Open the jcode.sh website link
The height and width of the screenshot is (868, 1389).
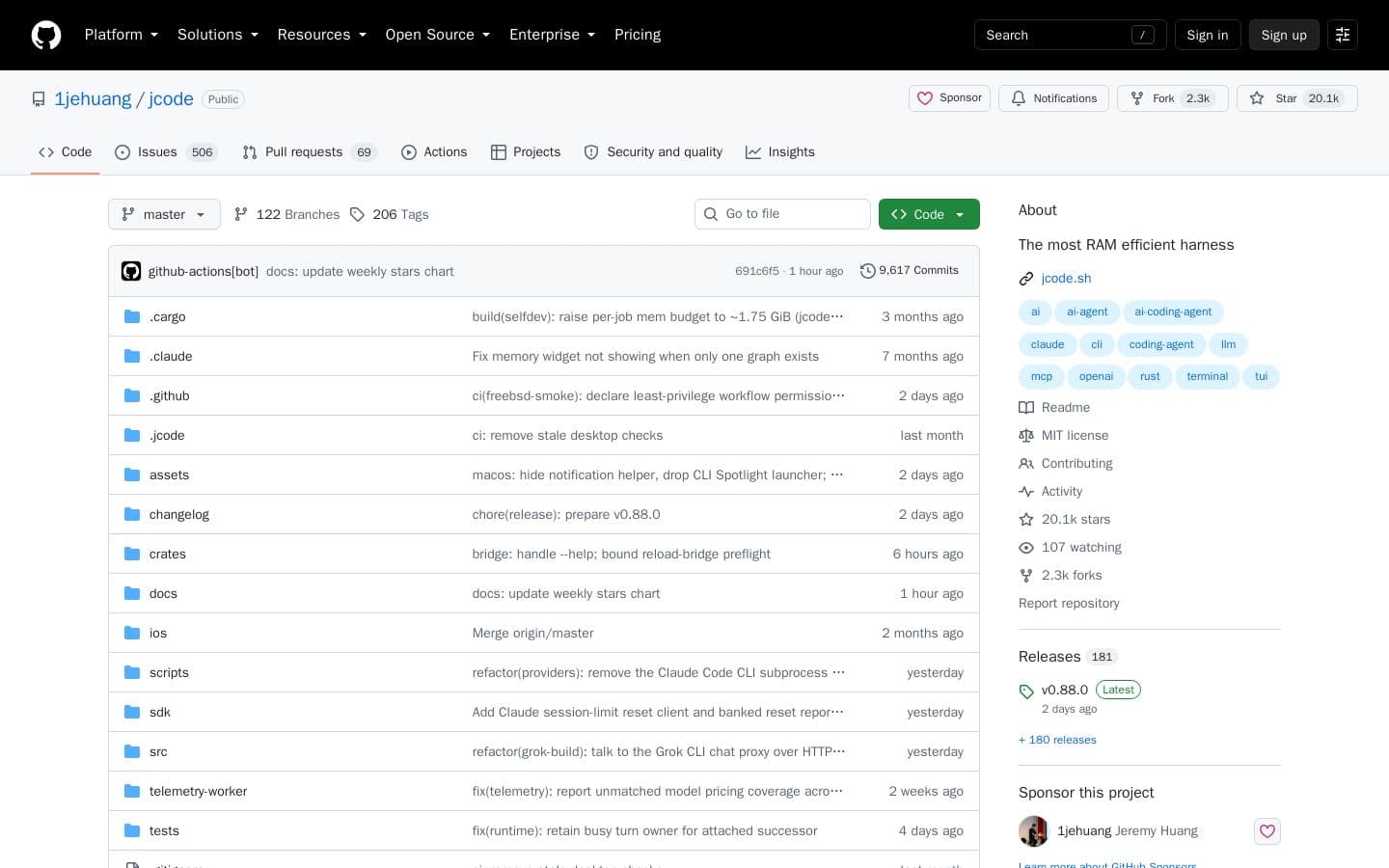coord(1066,279)
